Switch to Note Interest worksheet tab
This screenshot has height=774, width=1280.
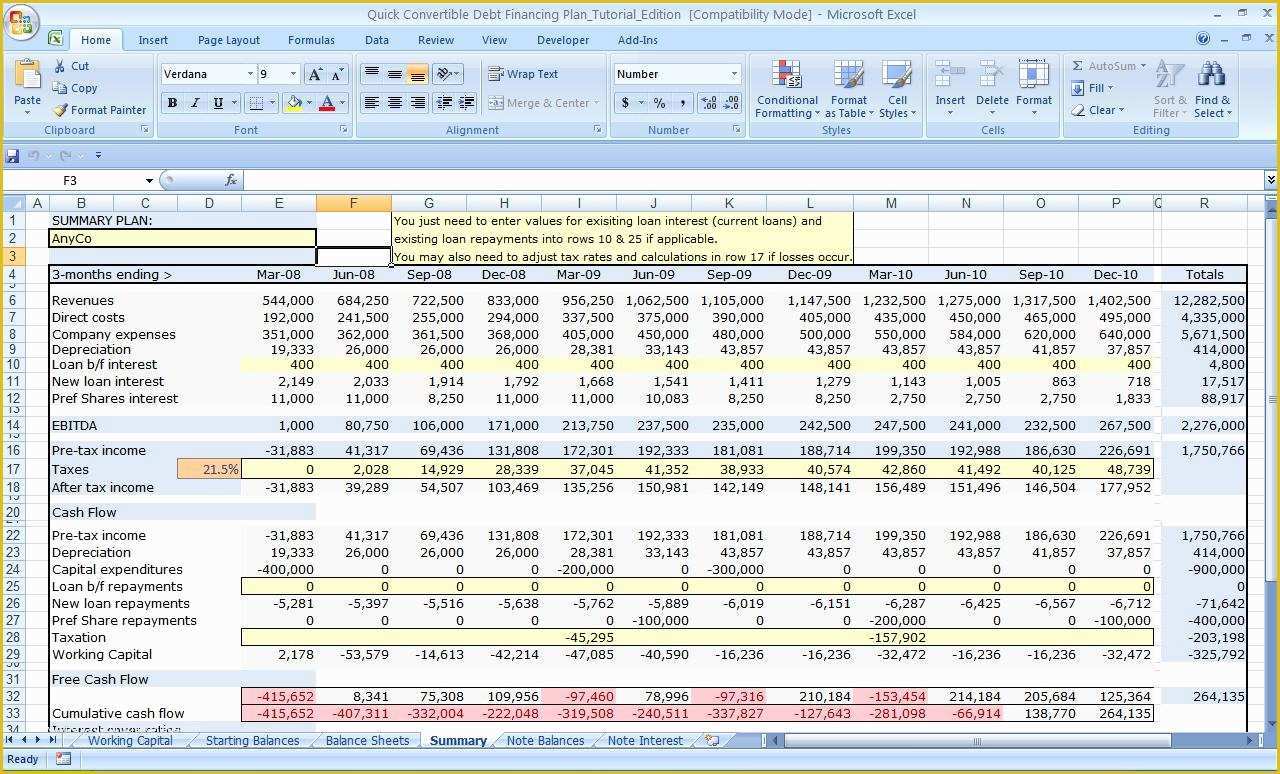click(645, 741)
